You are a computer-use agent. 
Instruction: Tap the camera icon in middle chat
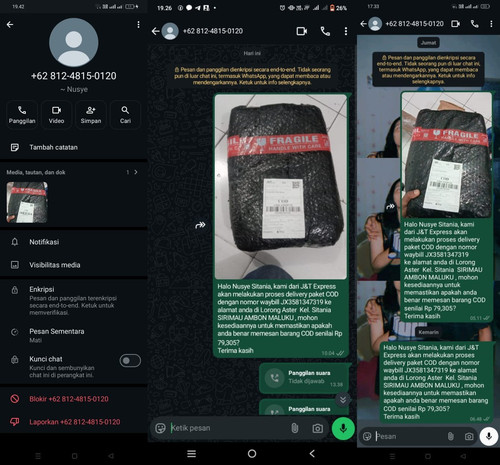[318, 428]
